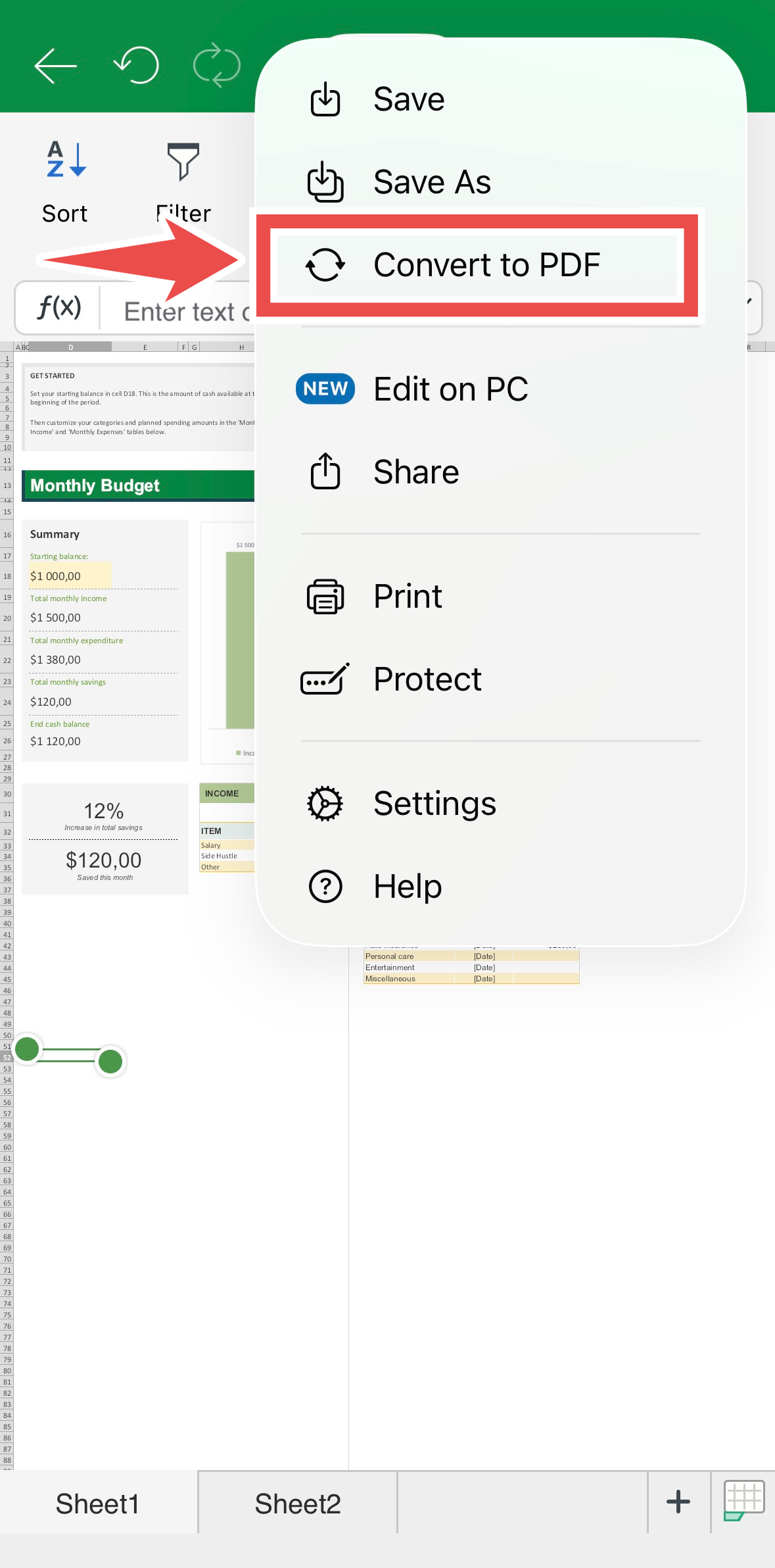Select column E header
The width and height of the screenshot is (775, 1568).
tap(145, 347)
